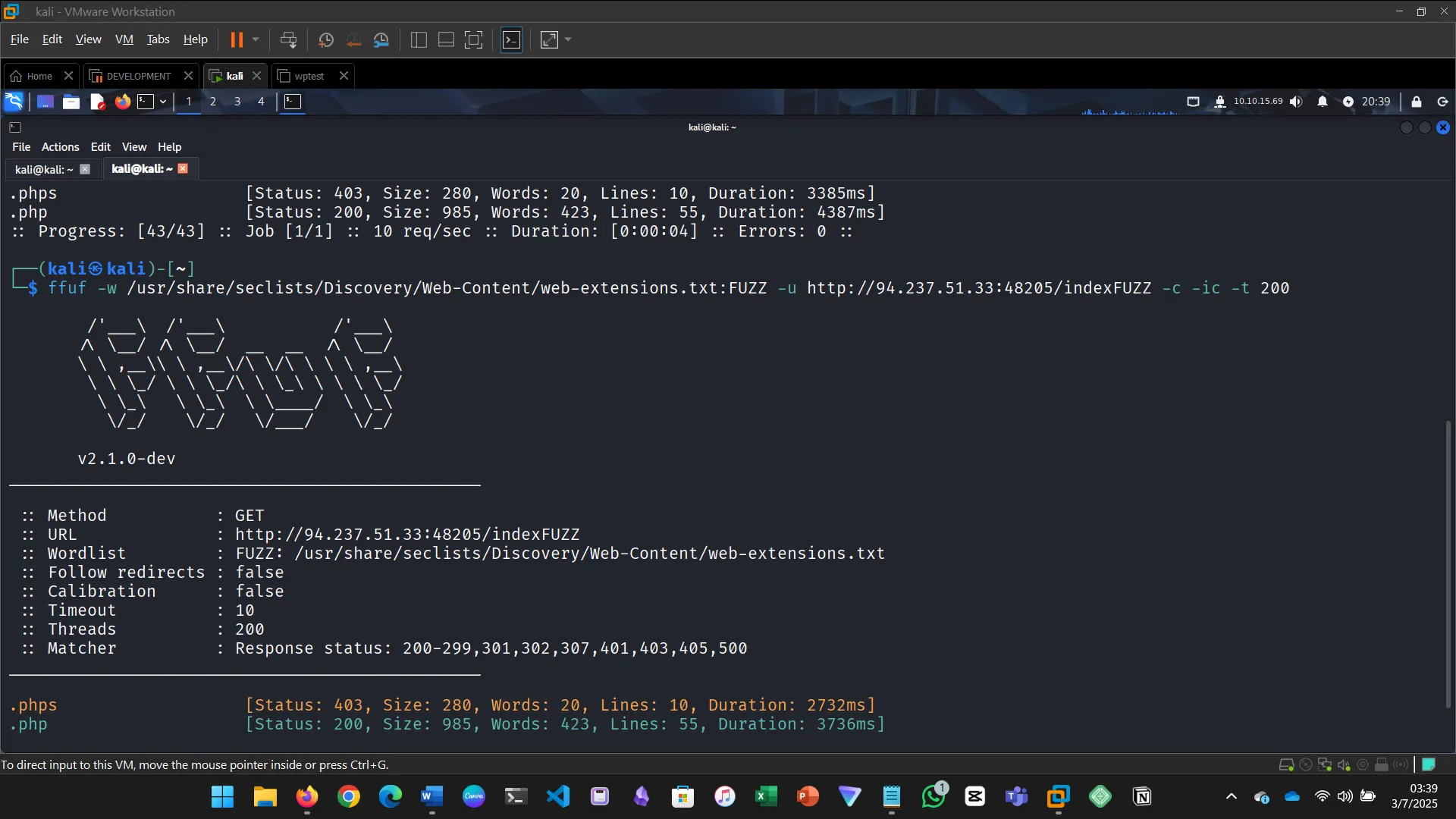Open the file manager on the Kali panel
Screen dimensions: 1456x819
[x=71, y=102]
